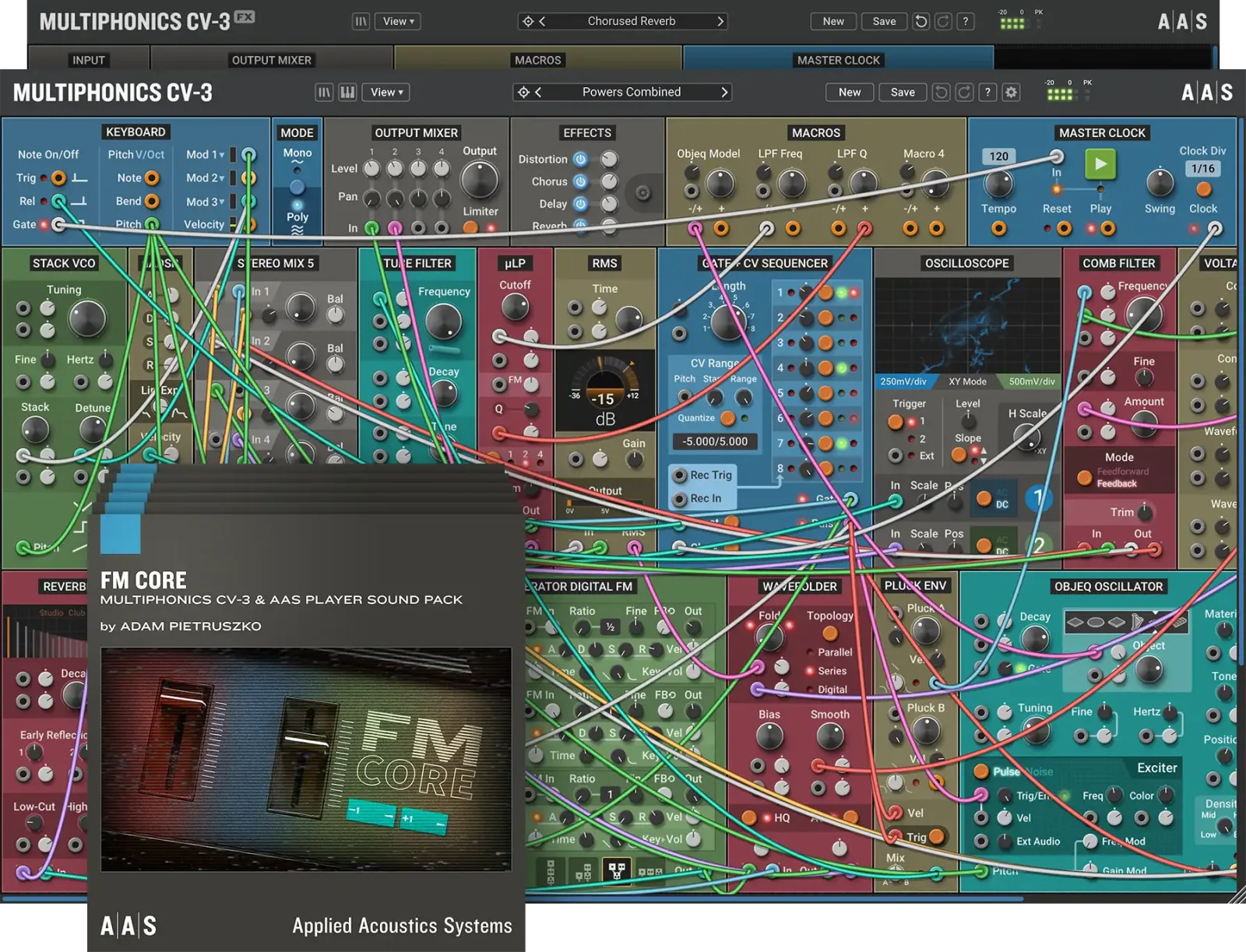The height and width of the screenshot is (952, 1246).
Task: Toggle Comb Filter Feedforward/Feedback mode button
Action: click(1084, 478)
